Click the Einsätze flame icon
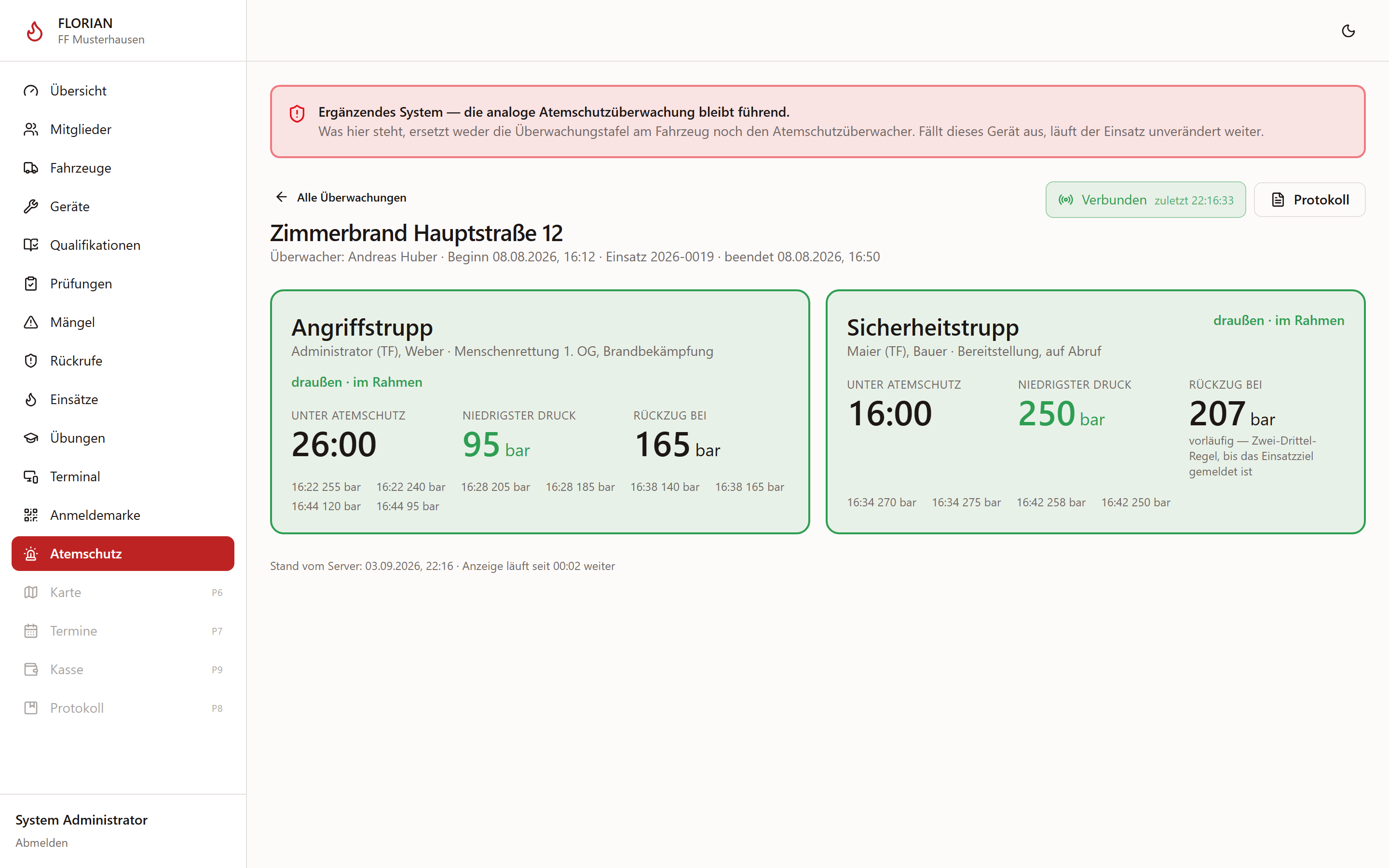The image size is (1389, 868). tap(31, 399)
